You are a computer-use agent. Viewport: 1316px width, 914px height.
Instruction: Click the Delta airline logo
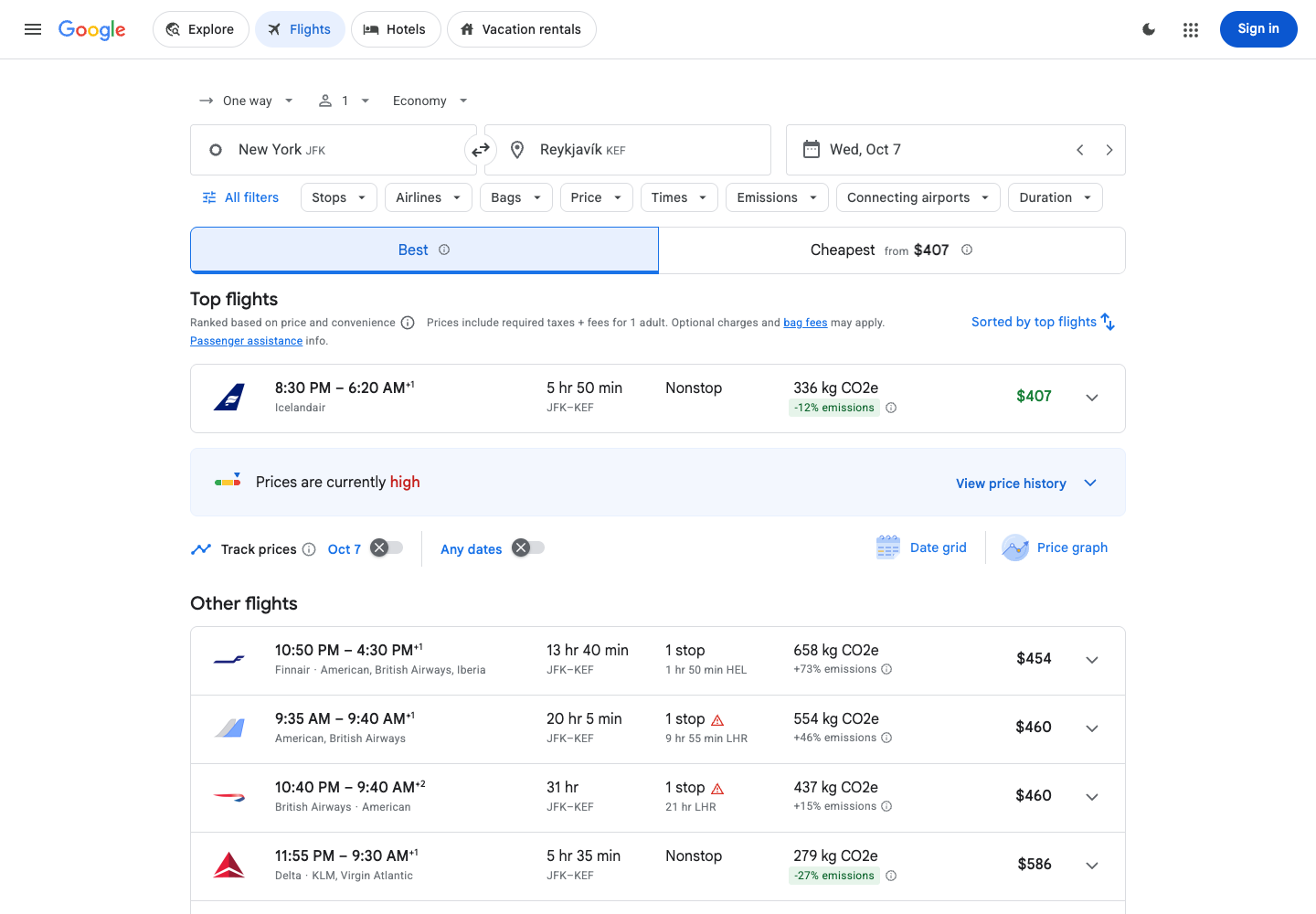click(228, 865)
